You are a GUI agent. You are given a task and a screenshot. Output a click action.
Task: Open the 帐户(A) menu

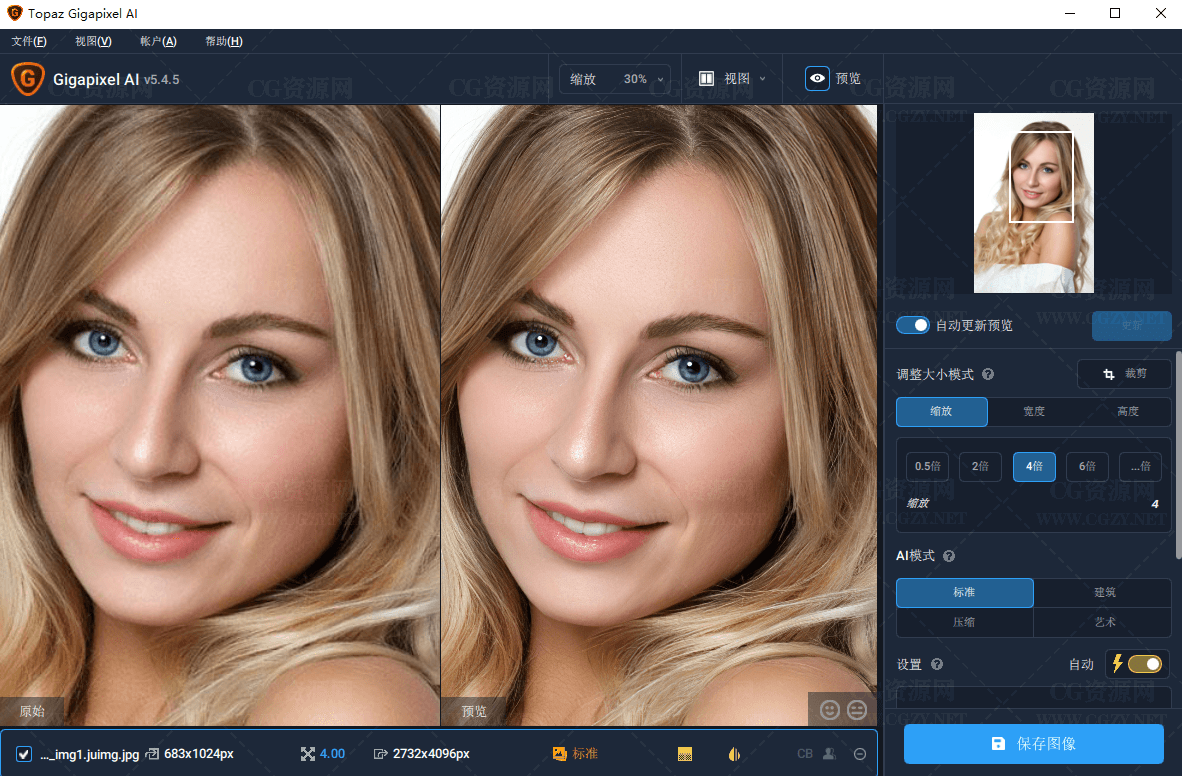tap(158, 41)
